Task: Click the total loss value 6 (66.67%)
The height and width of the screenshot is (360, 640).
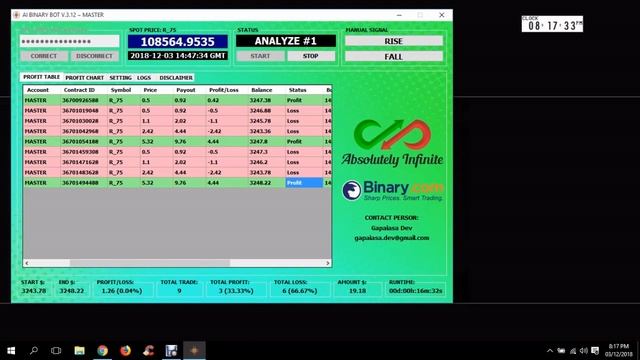Action: tap(299, 291)
